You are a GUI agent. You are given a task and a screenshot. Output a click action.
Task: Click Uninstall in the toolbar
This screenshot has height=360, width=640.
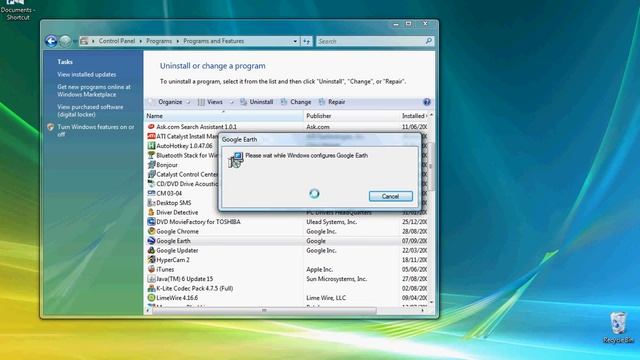click(257, 102)
